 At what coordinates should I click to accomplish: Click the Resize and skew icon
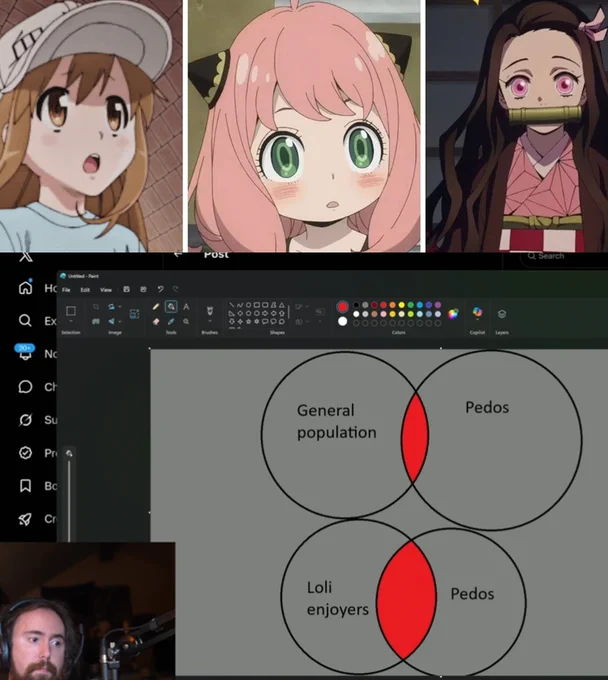[96, 321]
